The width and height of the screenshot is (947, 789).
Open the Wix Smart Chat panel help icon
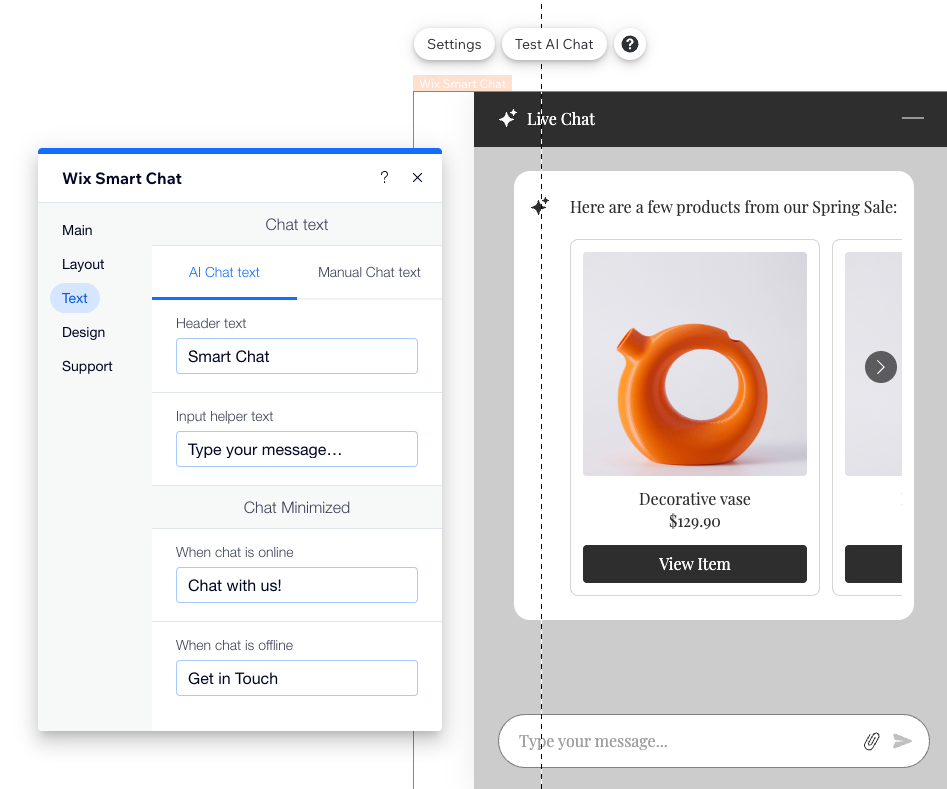(x=384, y=178)
